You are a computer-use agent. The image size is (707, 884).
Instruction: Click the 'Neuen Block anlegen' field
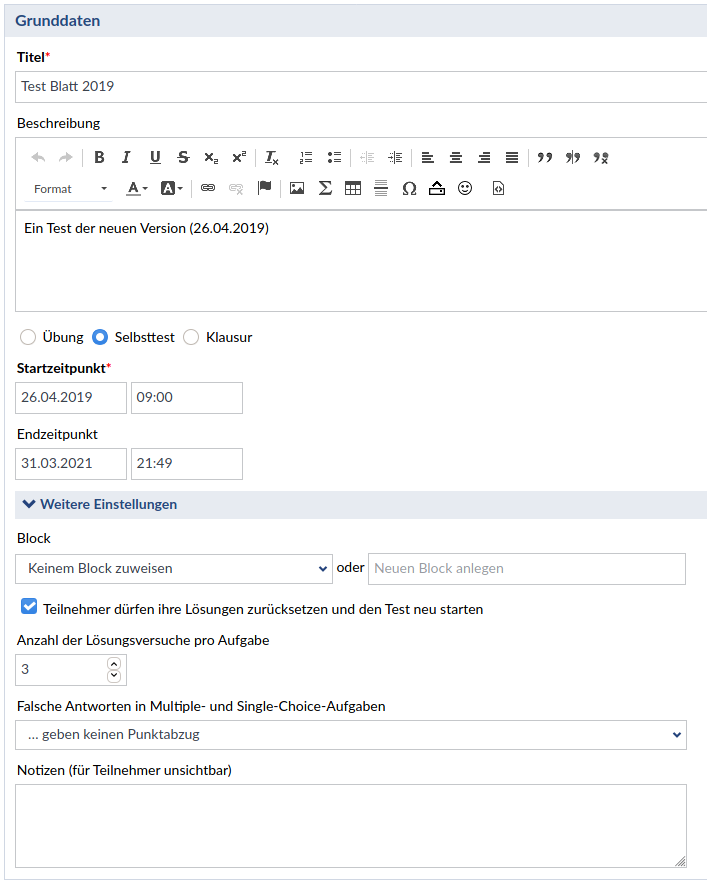point(526,568)
